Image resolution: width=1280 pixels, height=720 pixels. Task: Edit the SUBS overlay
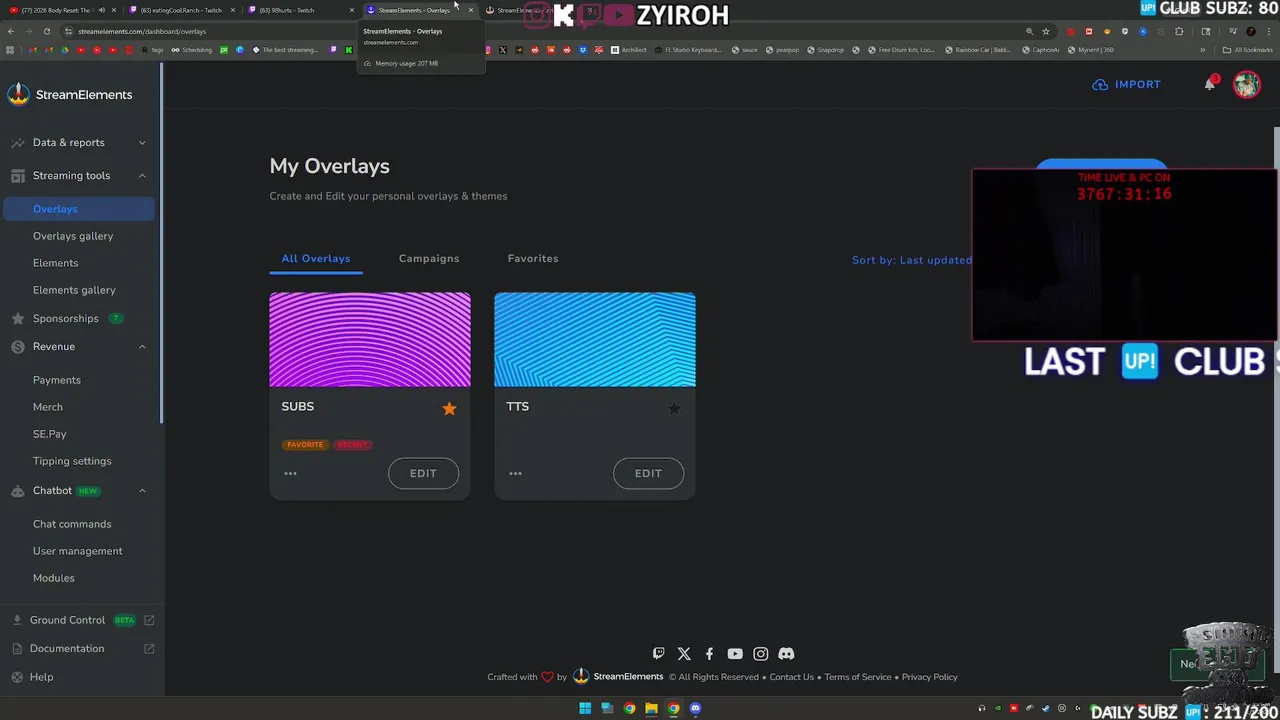point(423,473)
